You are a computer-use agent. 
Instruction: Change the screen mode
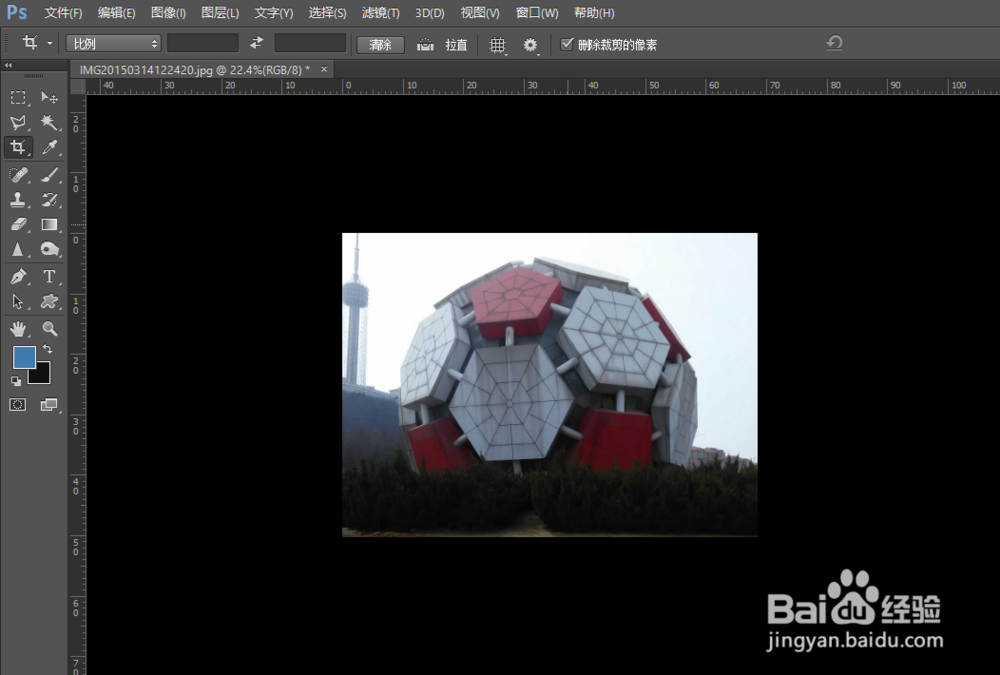(x=48, y=404)
